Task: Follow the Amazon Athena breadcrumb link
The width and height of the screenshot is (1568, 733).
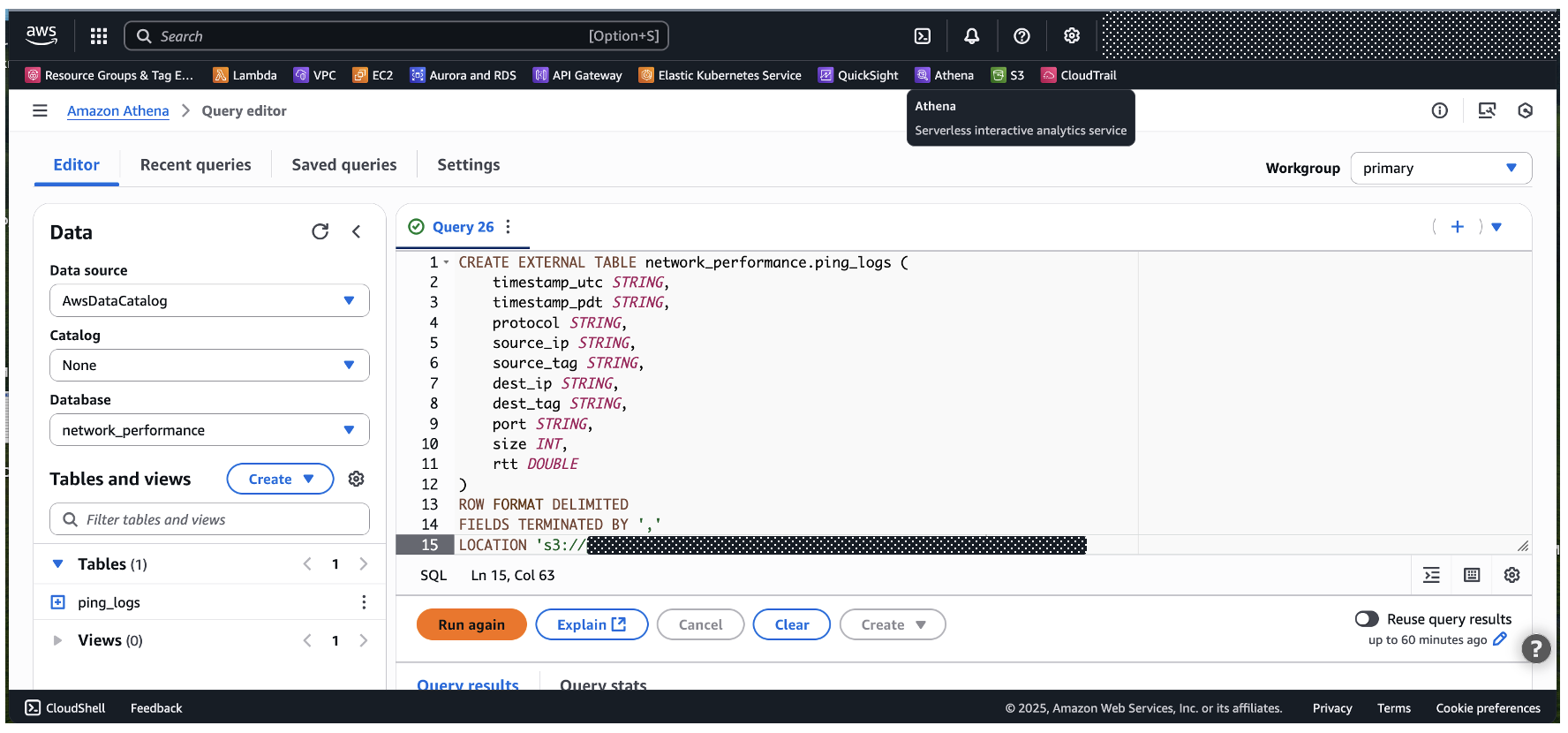Action: point(117,111)
